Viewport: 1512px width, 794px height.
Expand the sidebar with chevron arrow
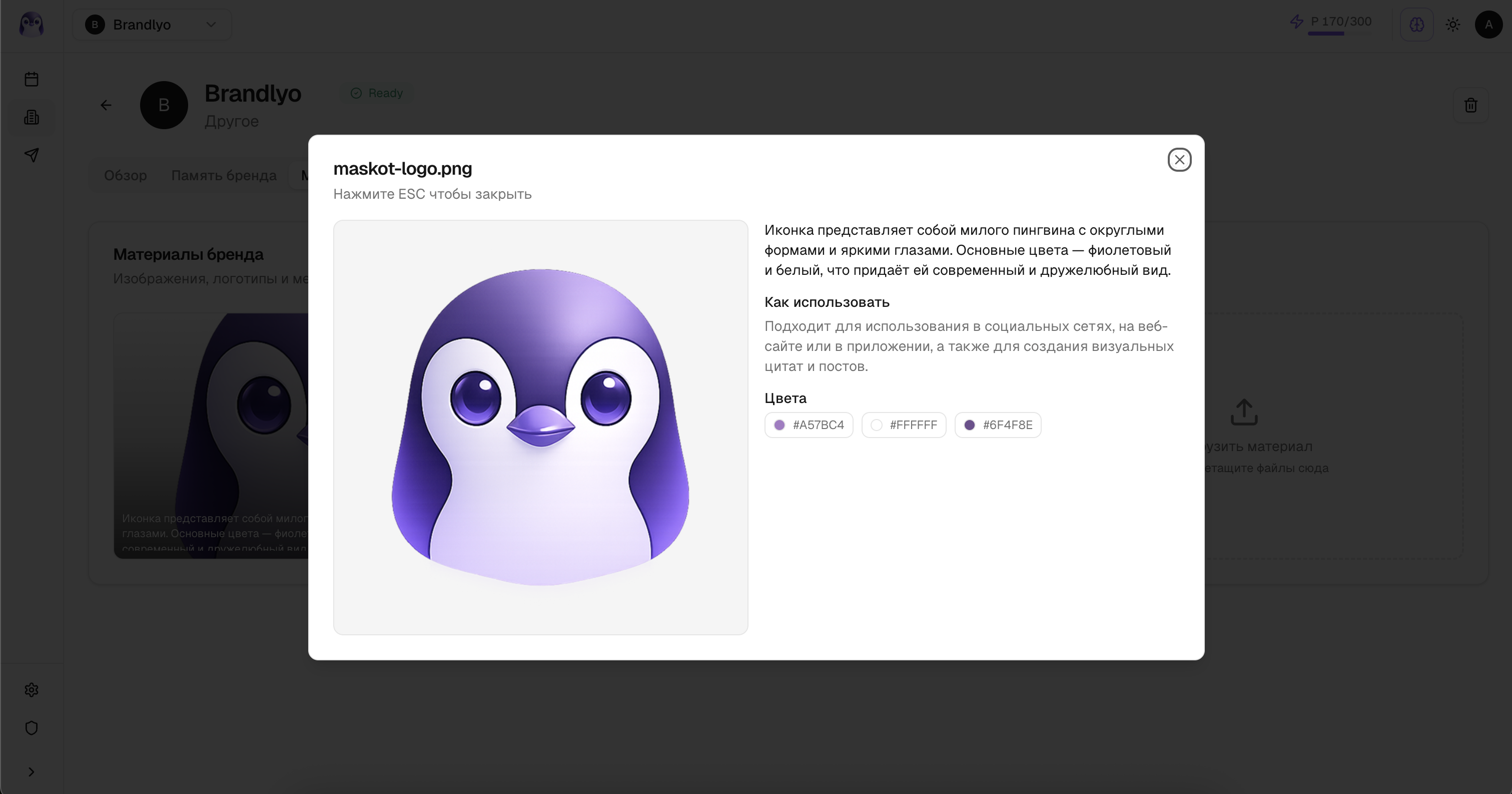[32, 772]
